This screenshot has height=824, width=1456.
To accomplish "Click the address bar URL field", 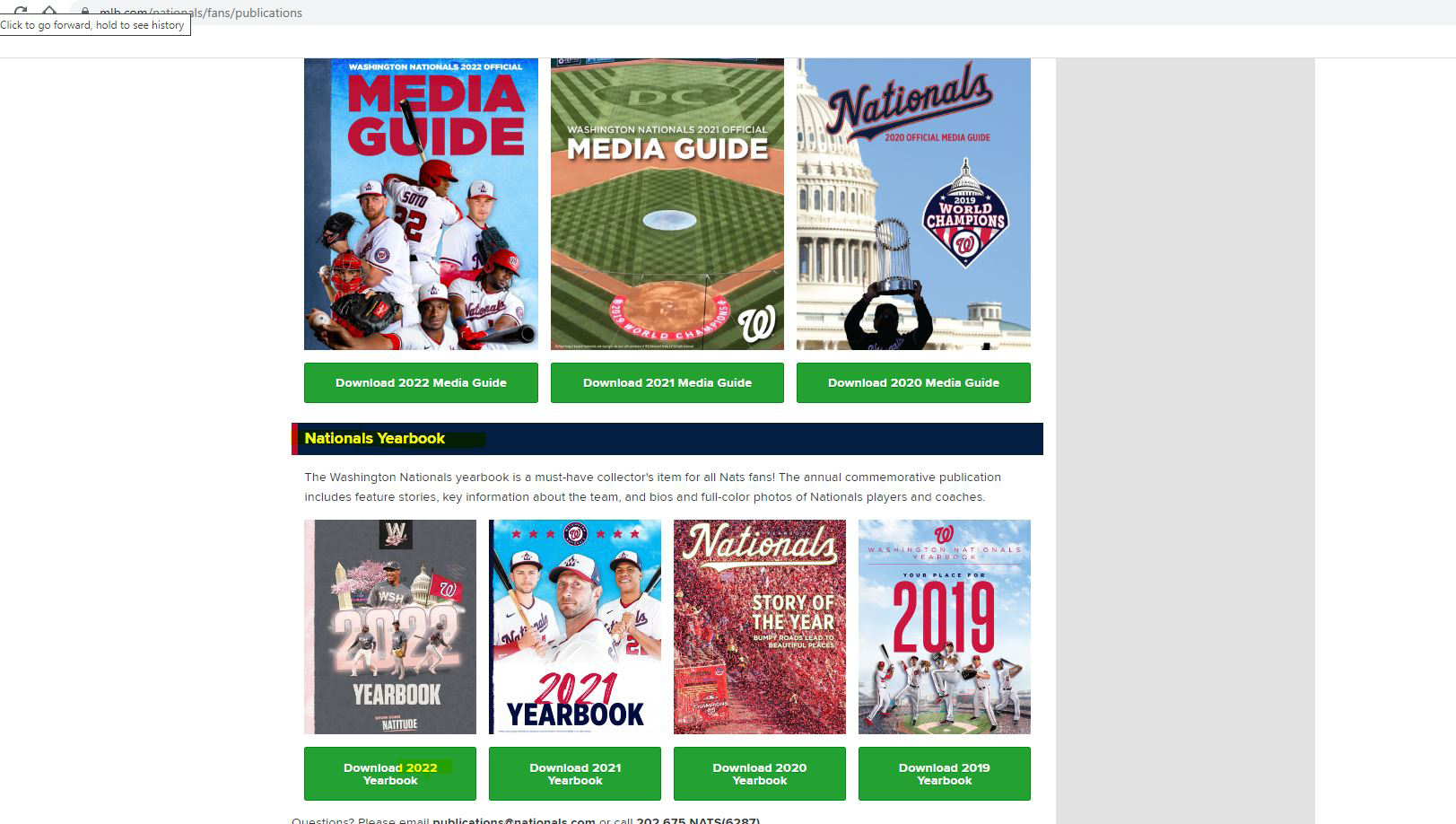I will point(763,13).
